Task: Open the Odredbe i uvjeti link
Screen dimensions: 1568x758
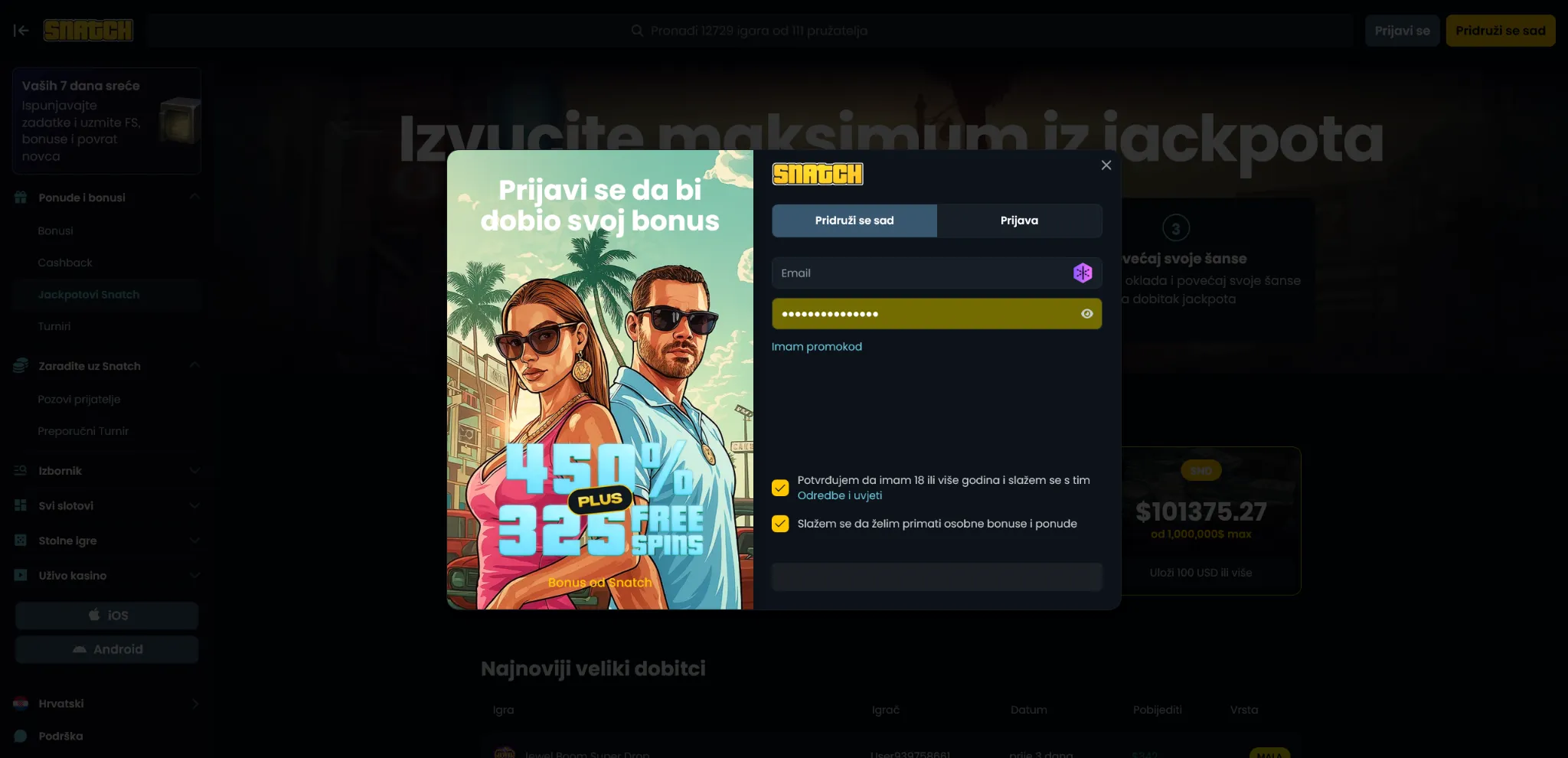Action: click(840, 495)
